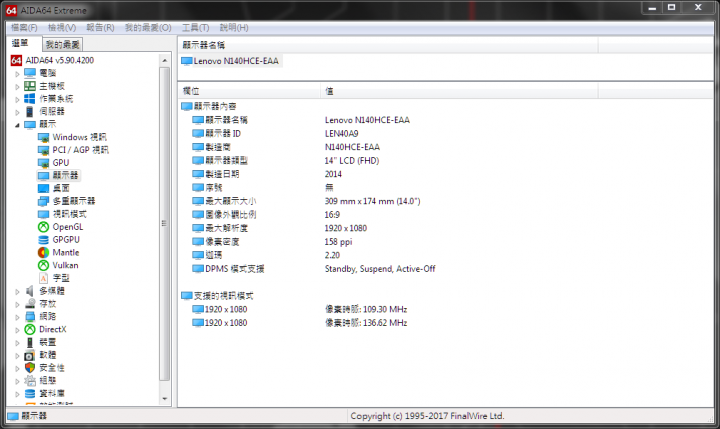Select the 組態 configuration icon
Image resolution: width=720 pixels, height=429 pixels.
click(x=30, y=380)
